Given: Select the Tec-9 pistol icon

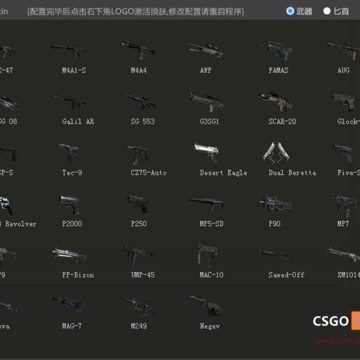Looking at the screenshot, I should coord(69,153).
